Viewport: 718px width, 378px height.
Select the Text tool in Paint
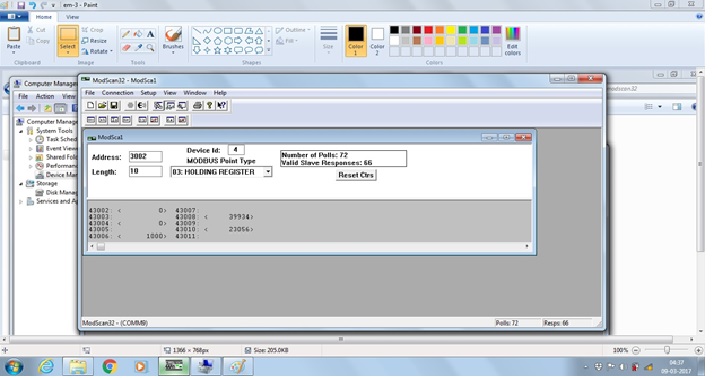[150, 34]
